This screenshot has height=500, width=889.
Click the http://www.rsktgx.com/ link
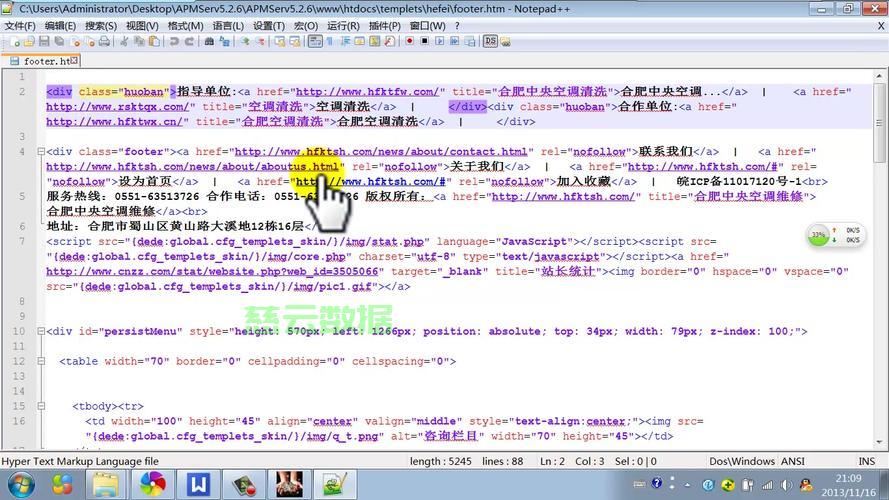(x=118, y=107)
